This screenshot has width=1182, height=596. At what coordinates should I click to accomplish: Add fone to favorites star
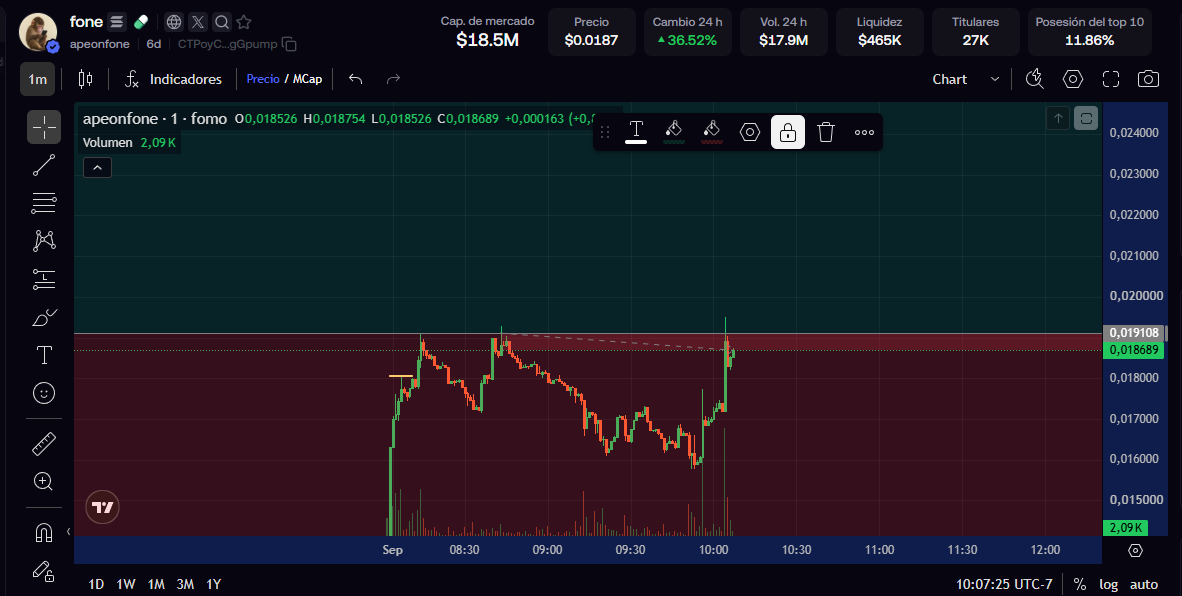click(x=243, y=22)
